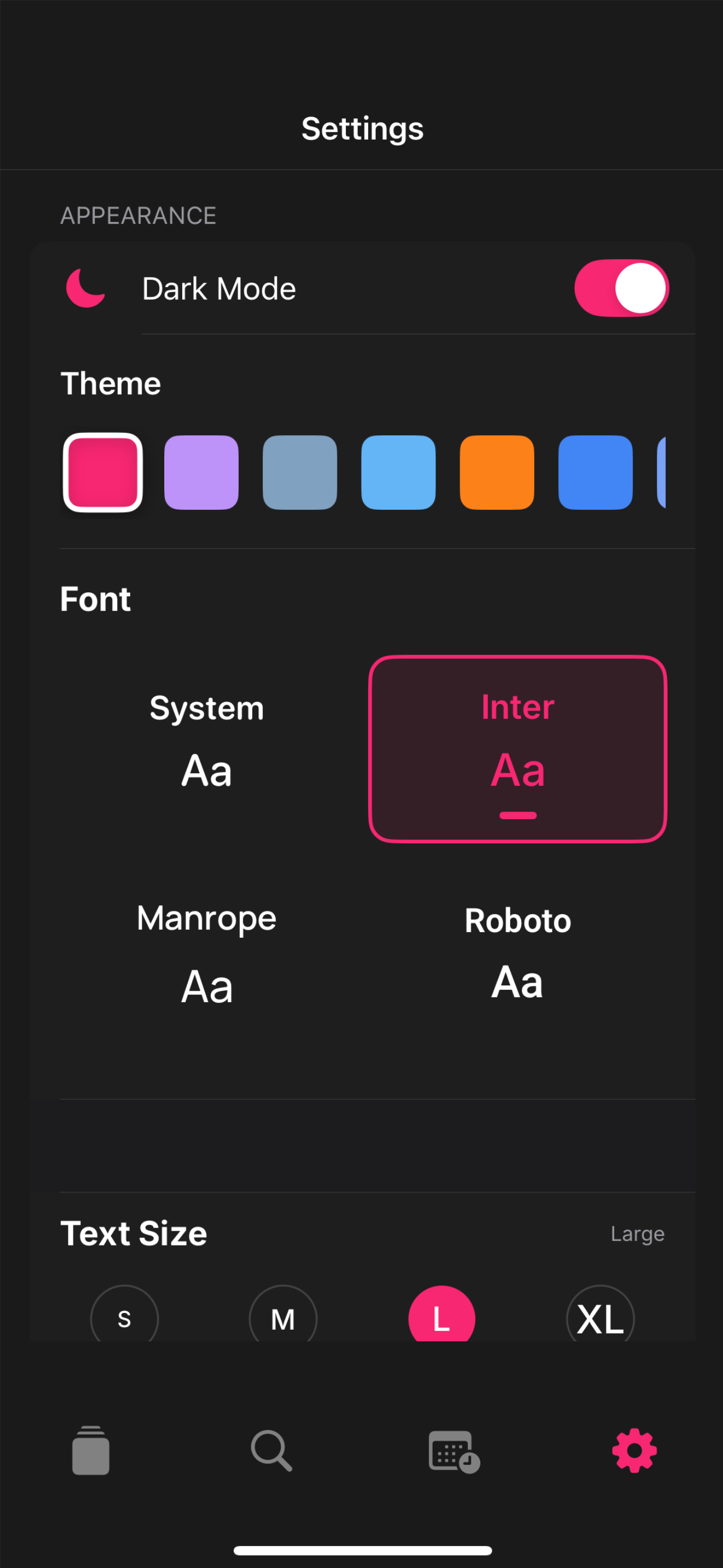Select the orange theme swatch

click(x=497, y=472)
